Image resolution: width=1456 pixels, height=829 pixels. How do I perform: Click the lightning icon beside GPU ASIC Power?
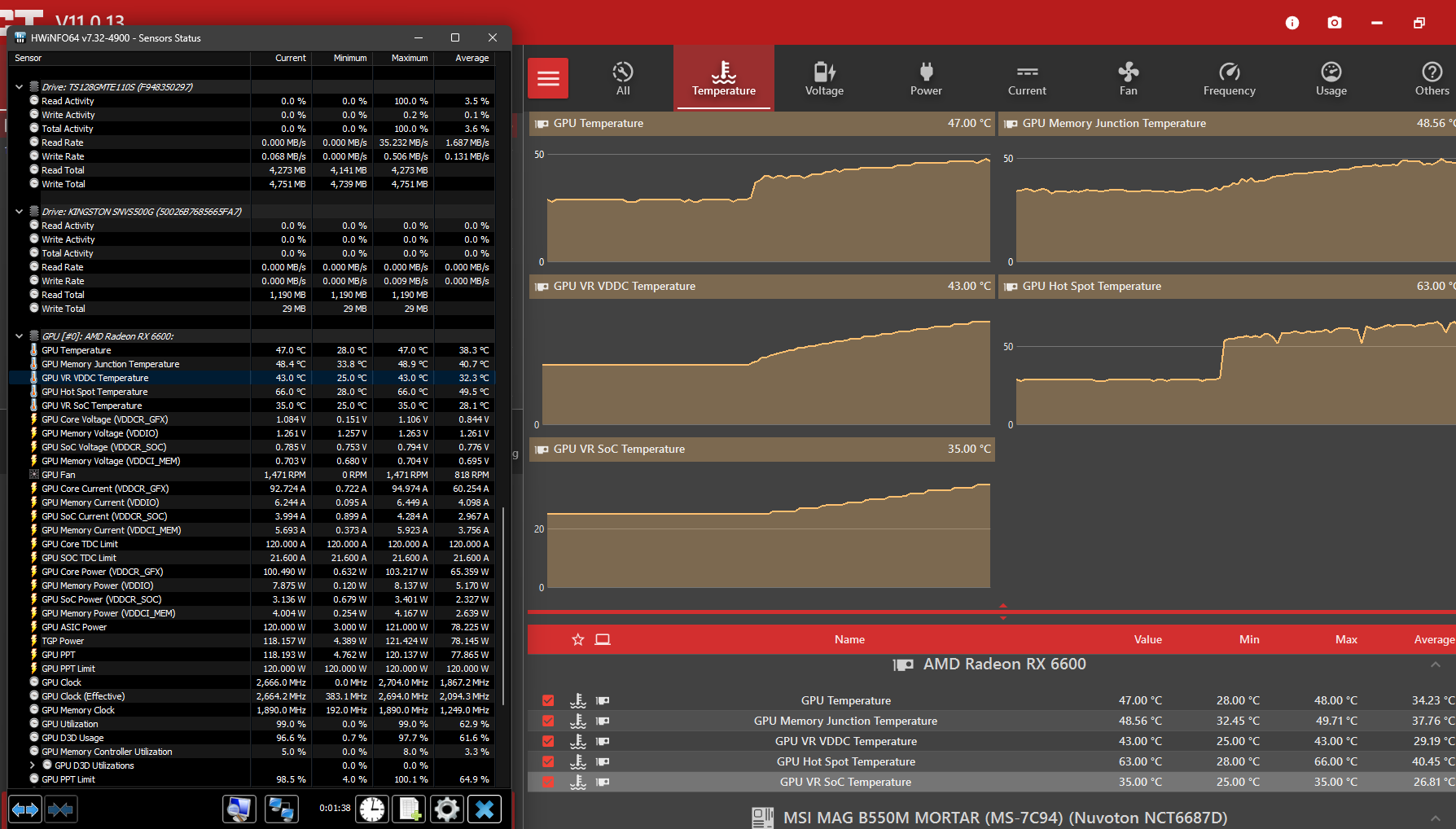click(34, 627)
